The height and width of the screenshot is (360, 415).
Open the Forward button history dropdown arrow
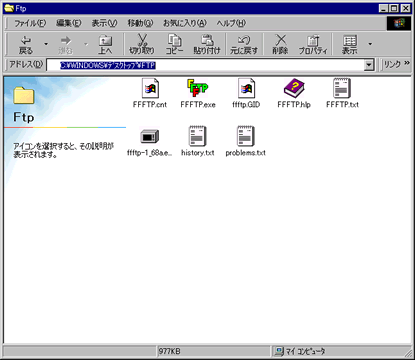tap(86, 44)
